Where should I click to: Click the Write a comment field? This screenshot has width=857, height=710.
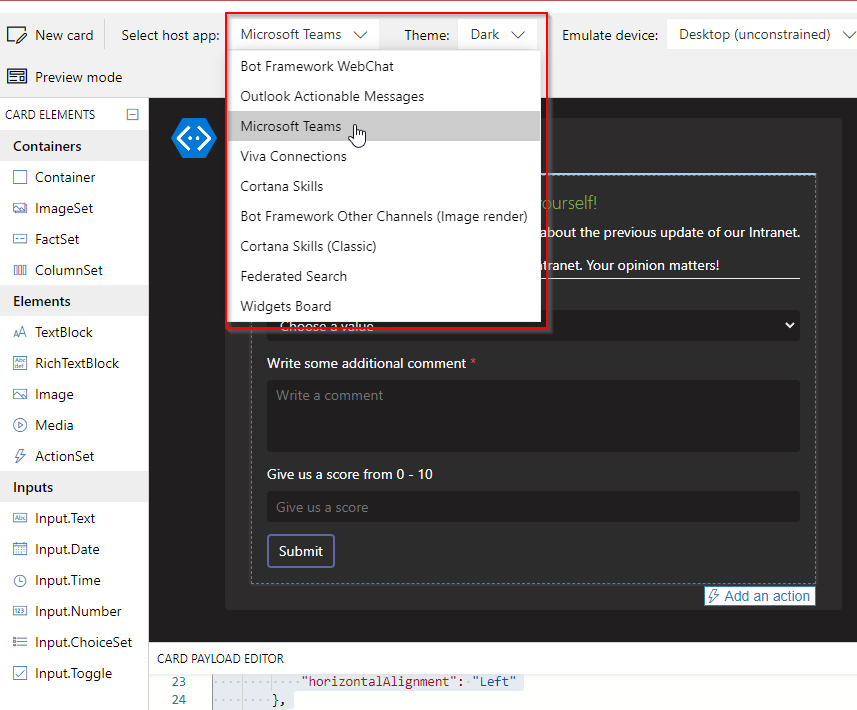(x=533, y=416)
